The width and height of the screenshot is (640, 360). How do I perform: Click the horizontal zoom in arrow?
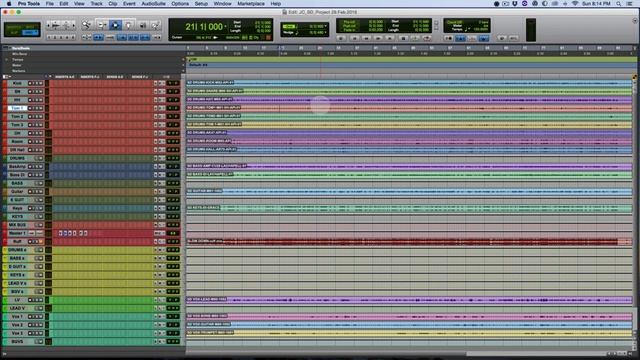74,25
